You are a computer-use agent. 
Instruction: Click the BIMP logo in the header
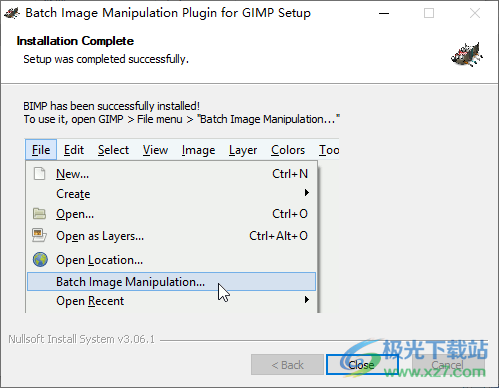coord(467,55)
